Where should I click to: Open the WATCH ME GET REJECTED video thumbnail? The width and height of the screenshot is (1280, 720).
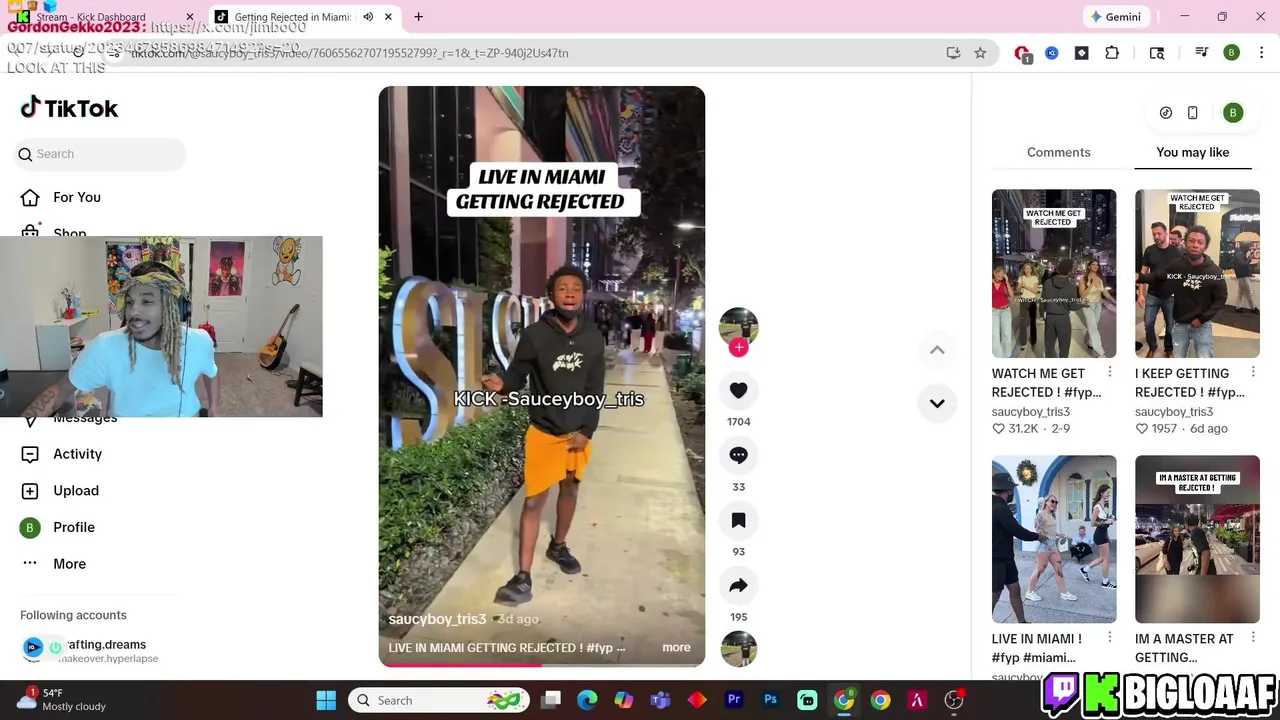point(1054,273)
